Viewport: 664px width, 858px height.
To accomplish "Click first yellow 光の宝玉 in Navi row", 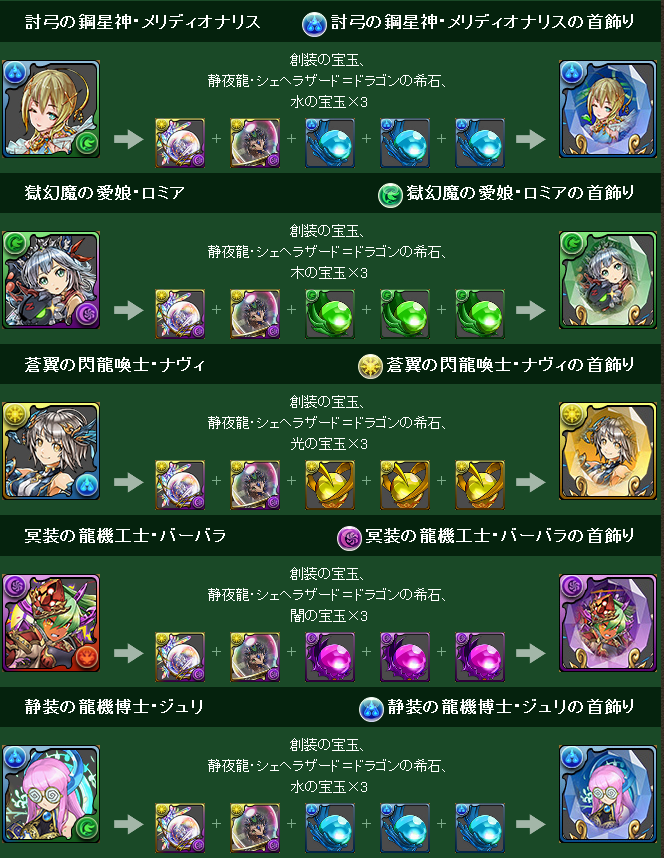I will pos(330,485).
